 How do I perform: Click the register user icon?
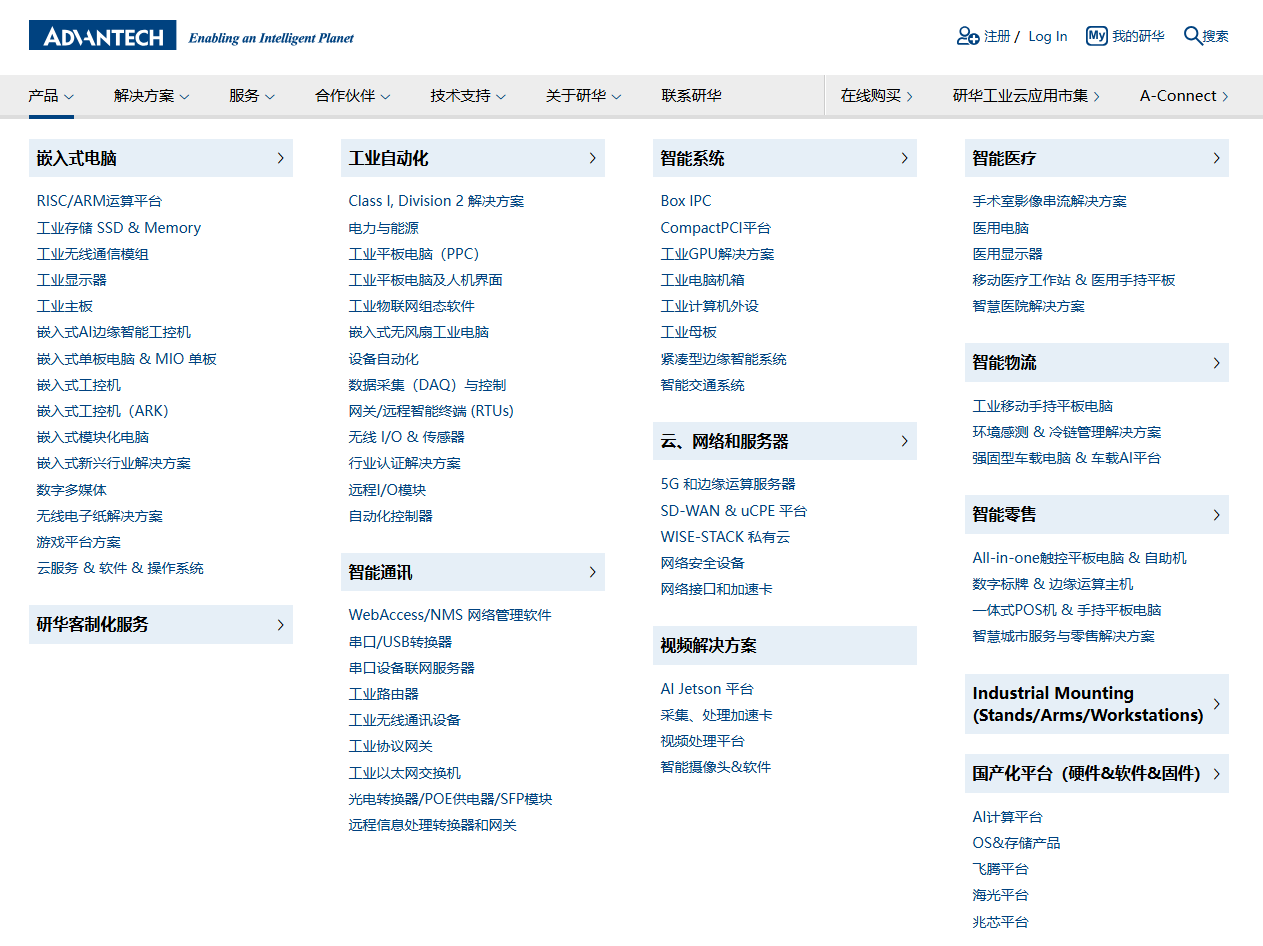pyautogui.click(x=967, y=36)
